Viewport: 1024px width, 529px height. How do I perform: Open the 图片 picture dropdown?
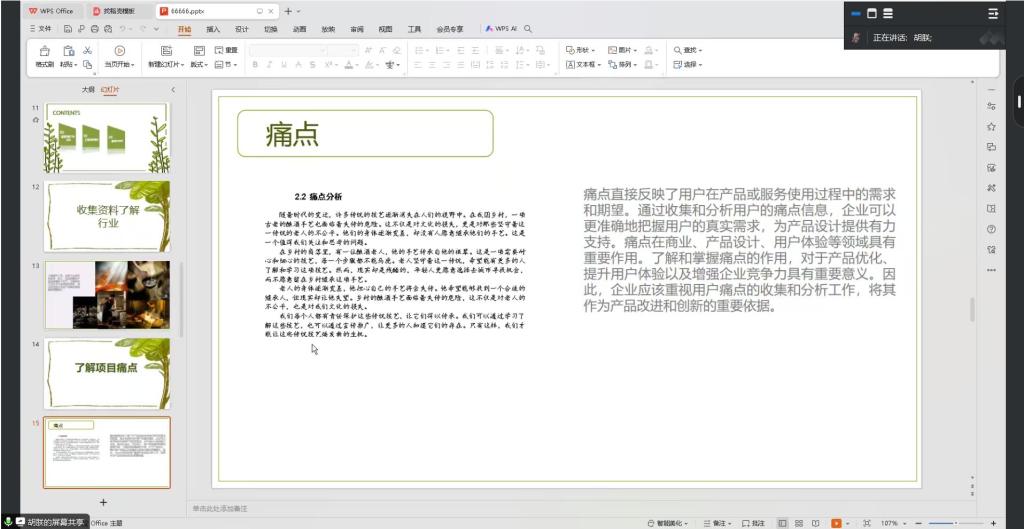[x=626, y=50]
